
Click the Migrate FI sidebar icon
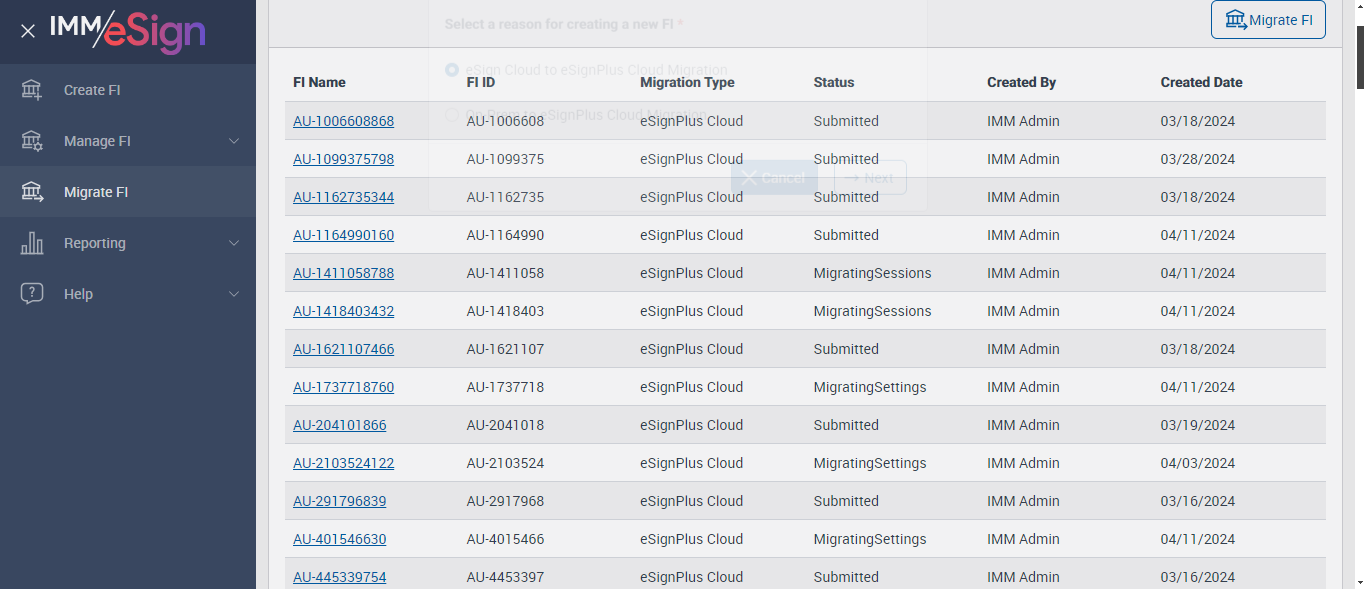32,192
